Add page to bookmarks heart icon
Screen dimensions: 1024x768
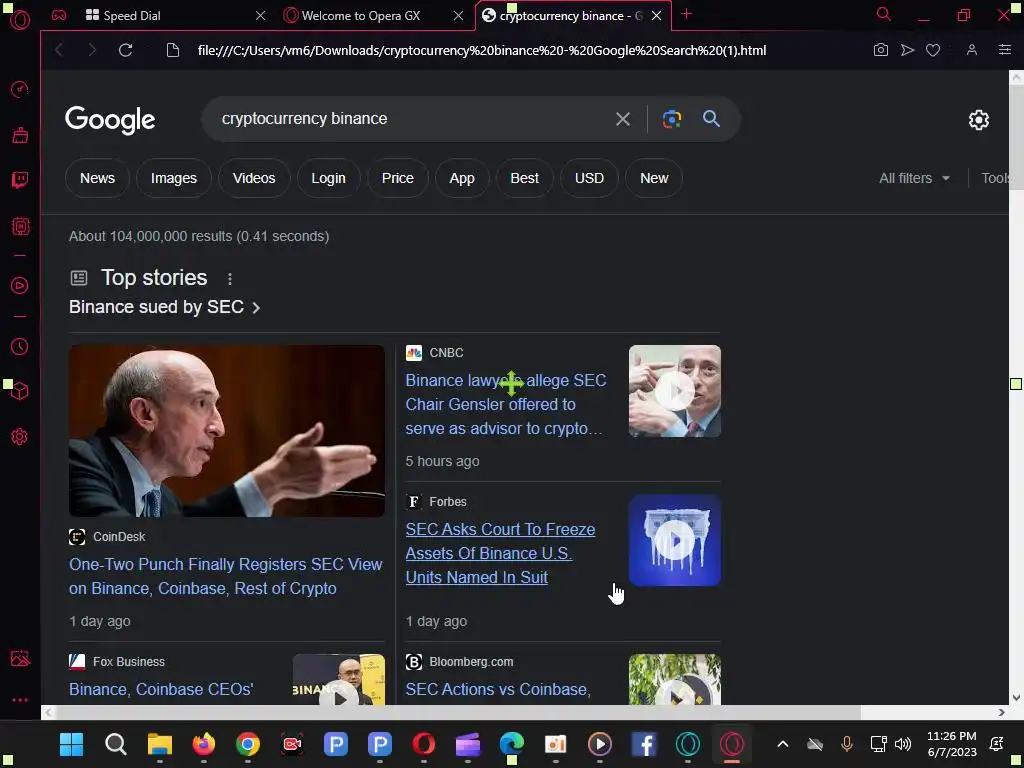coord(933,50)
